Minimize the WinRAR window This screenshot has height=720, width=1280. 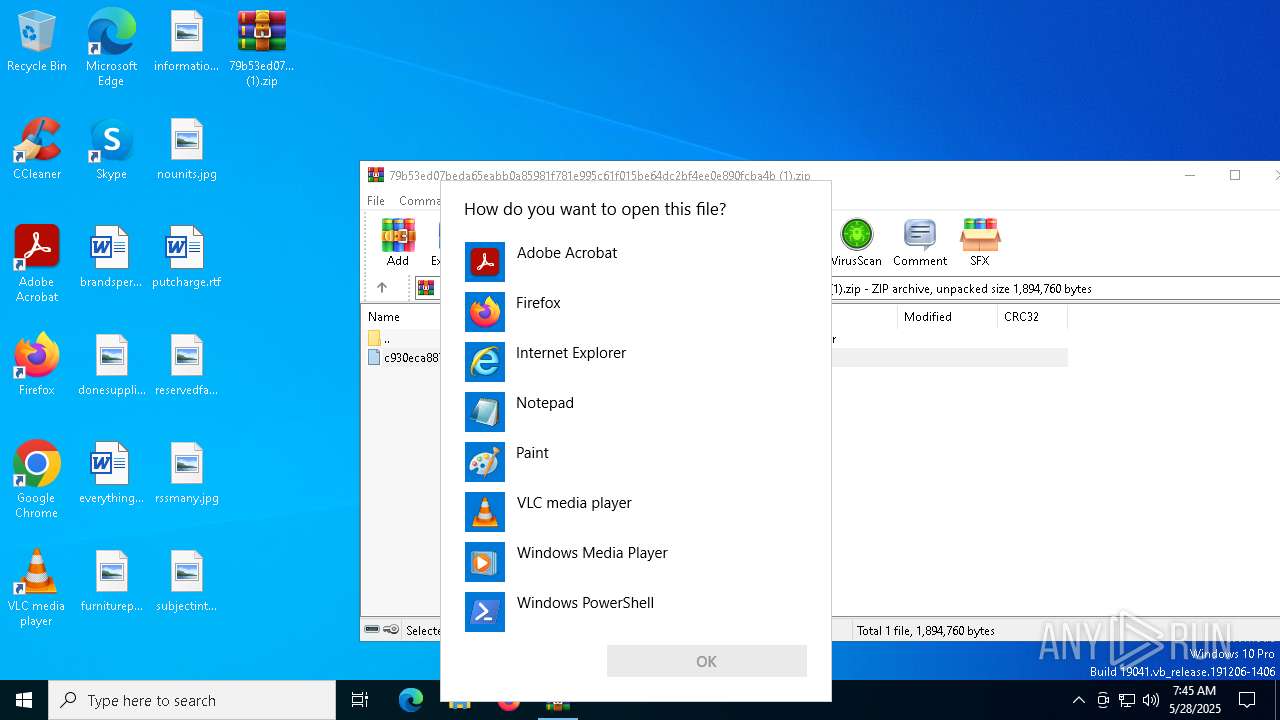tap(1190, 175)
